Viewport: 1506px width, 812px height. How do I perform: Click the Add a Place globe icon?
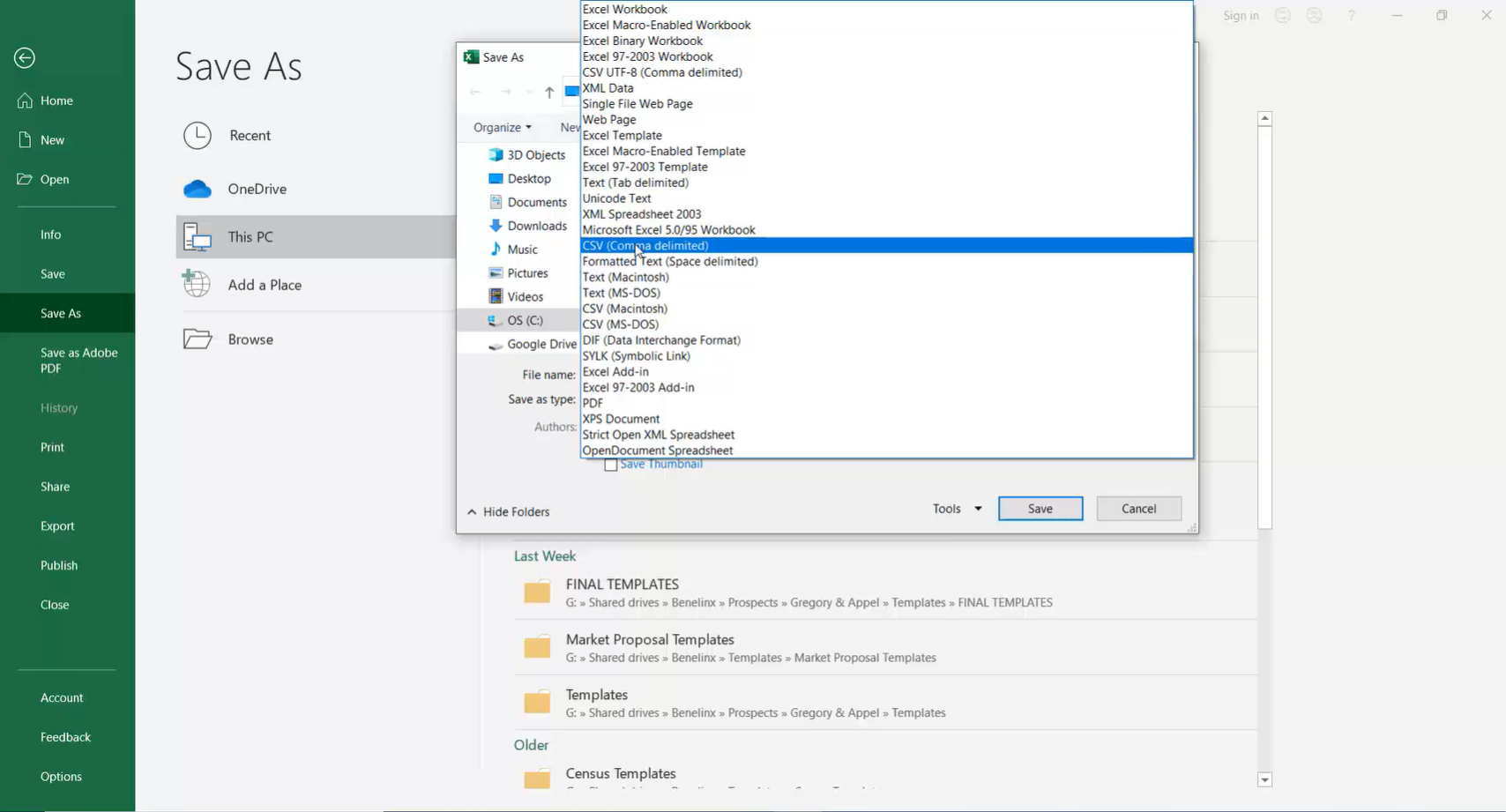(x=197, y=284)
